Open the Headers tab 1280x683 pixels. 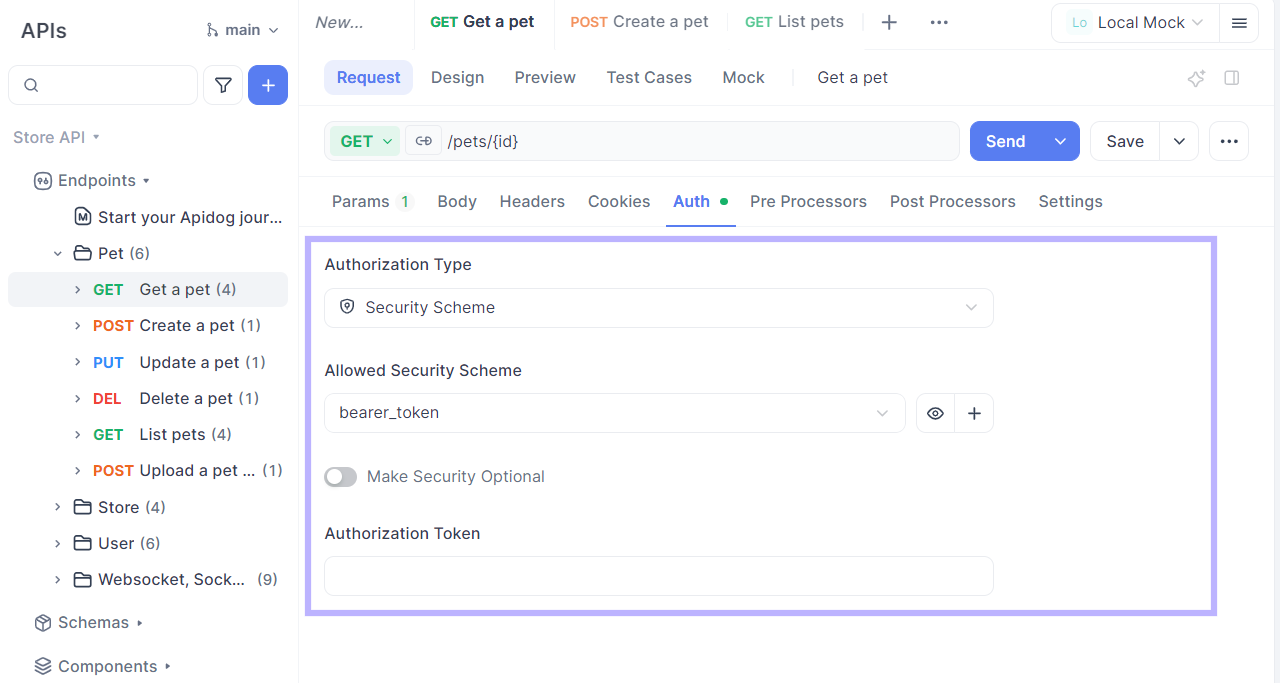click(532, 202)
